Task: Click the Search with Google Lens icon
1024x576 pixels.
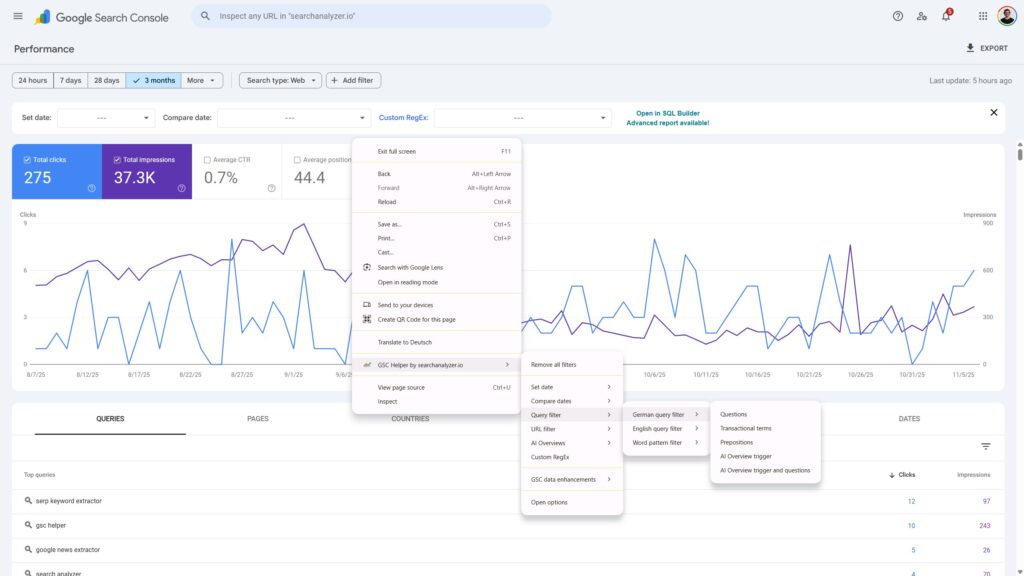Action: tap(367, 268)
